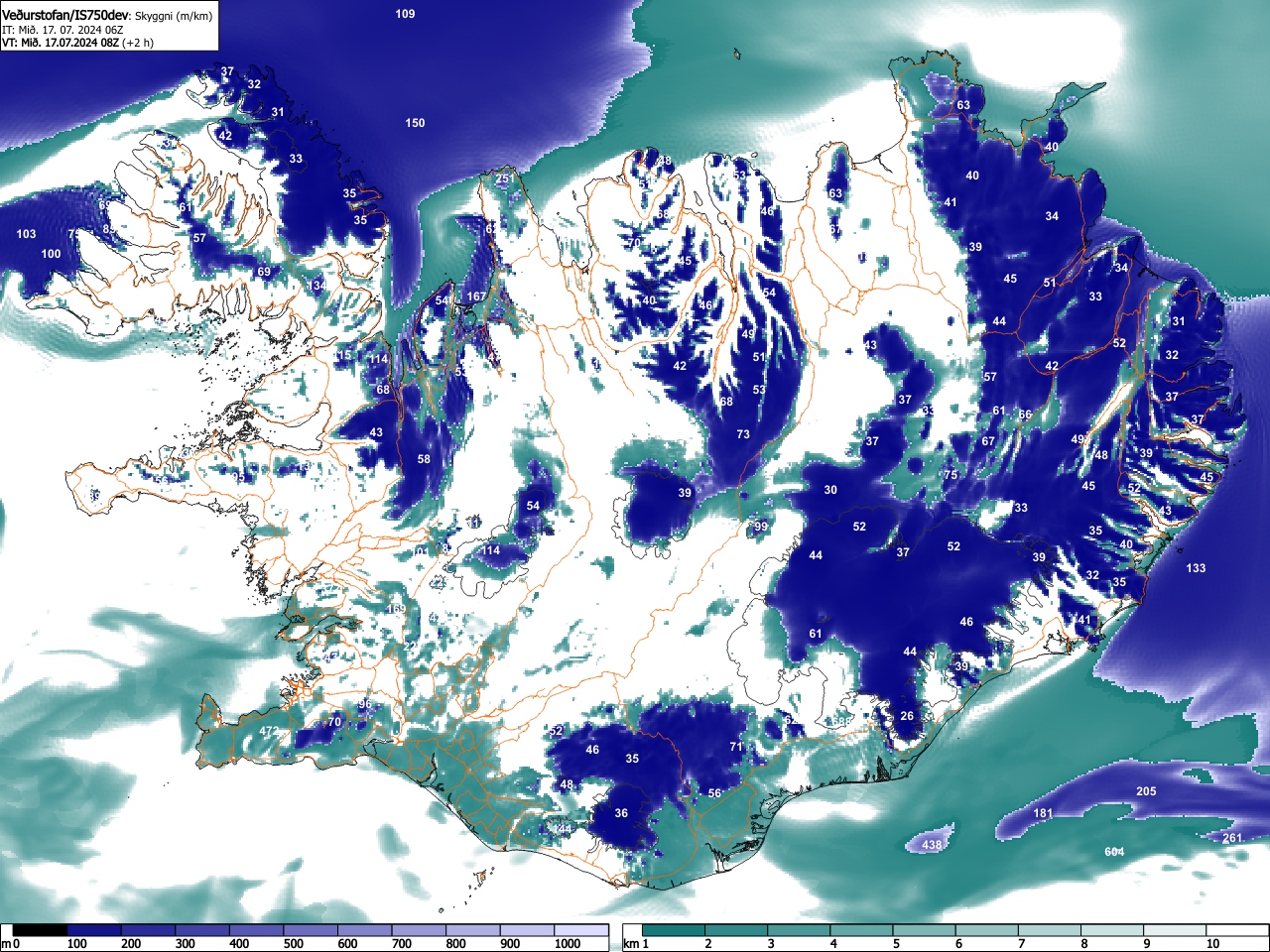Click the 205 value in southeast sea
Screen dimensions: 1270x952
[1146, 791]
